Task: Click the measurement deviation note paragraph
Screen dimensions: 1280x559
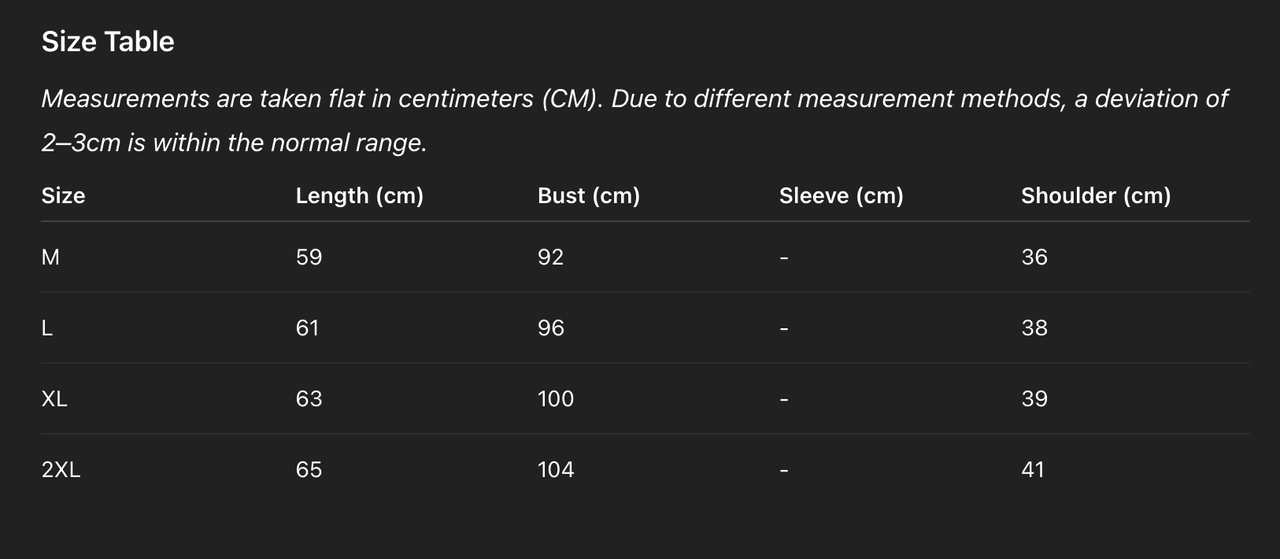Action: (x=634, y=121)
